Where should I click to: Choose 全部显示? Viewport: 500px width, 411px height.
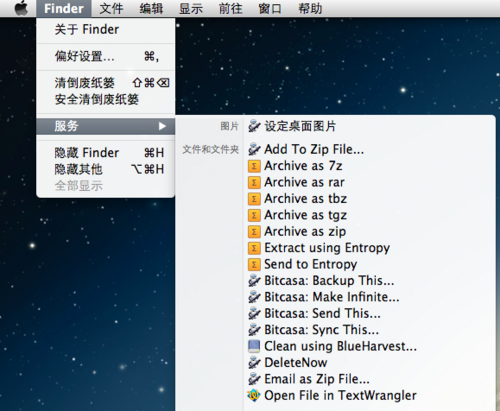(x=106, y=186)
